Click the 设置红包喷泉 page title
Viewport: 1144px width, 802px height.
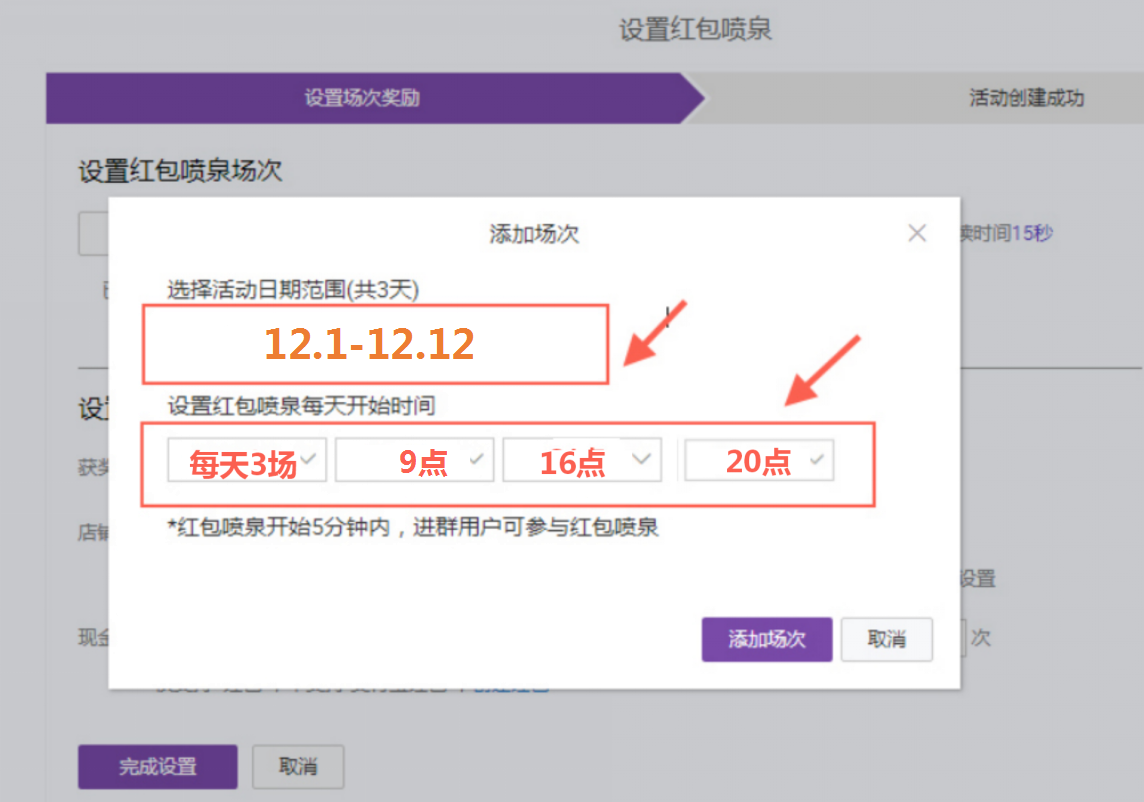[695, 30]
